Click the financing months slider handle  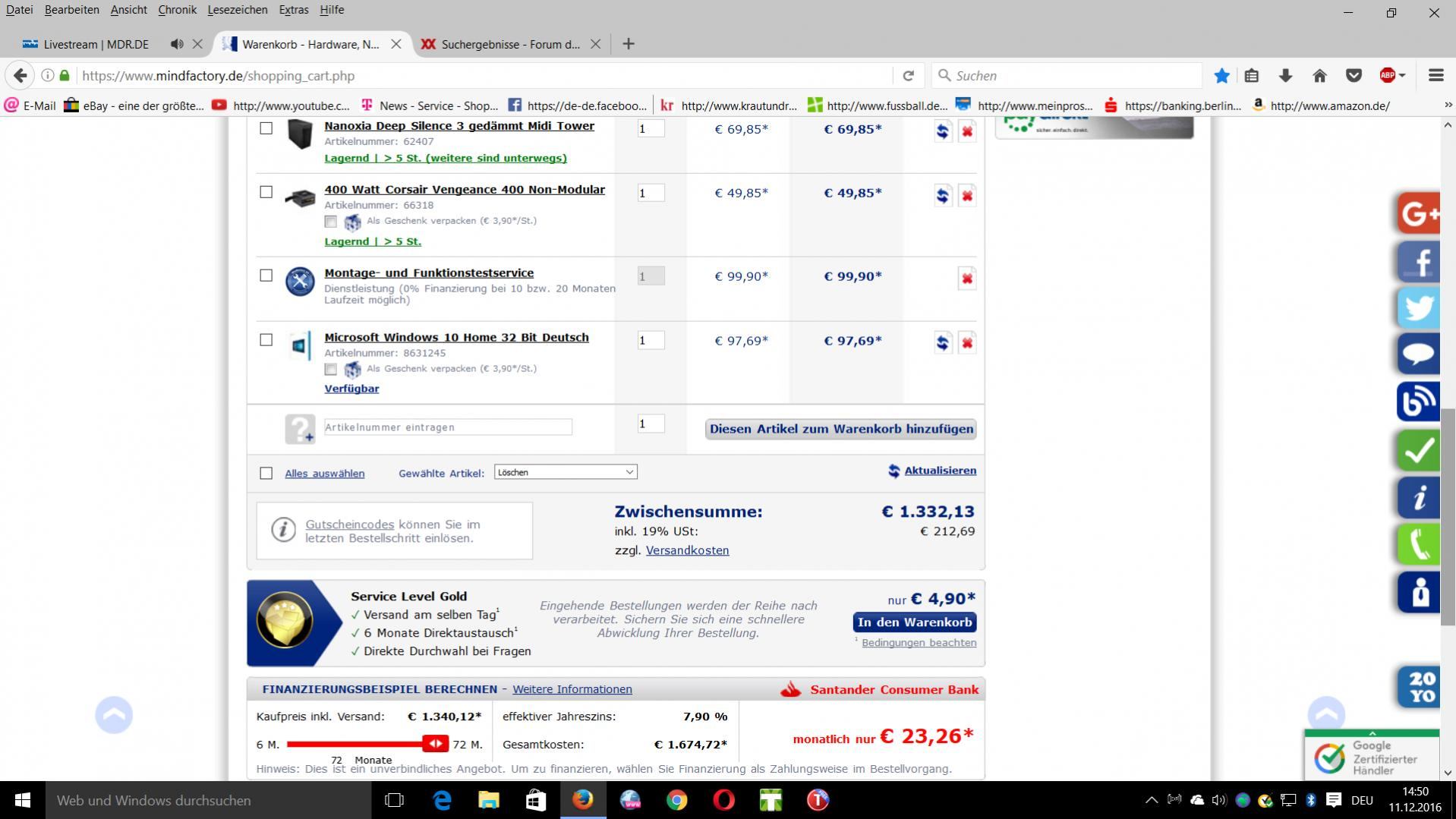pyautogui.click(x=436, y=744)
